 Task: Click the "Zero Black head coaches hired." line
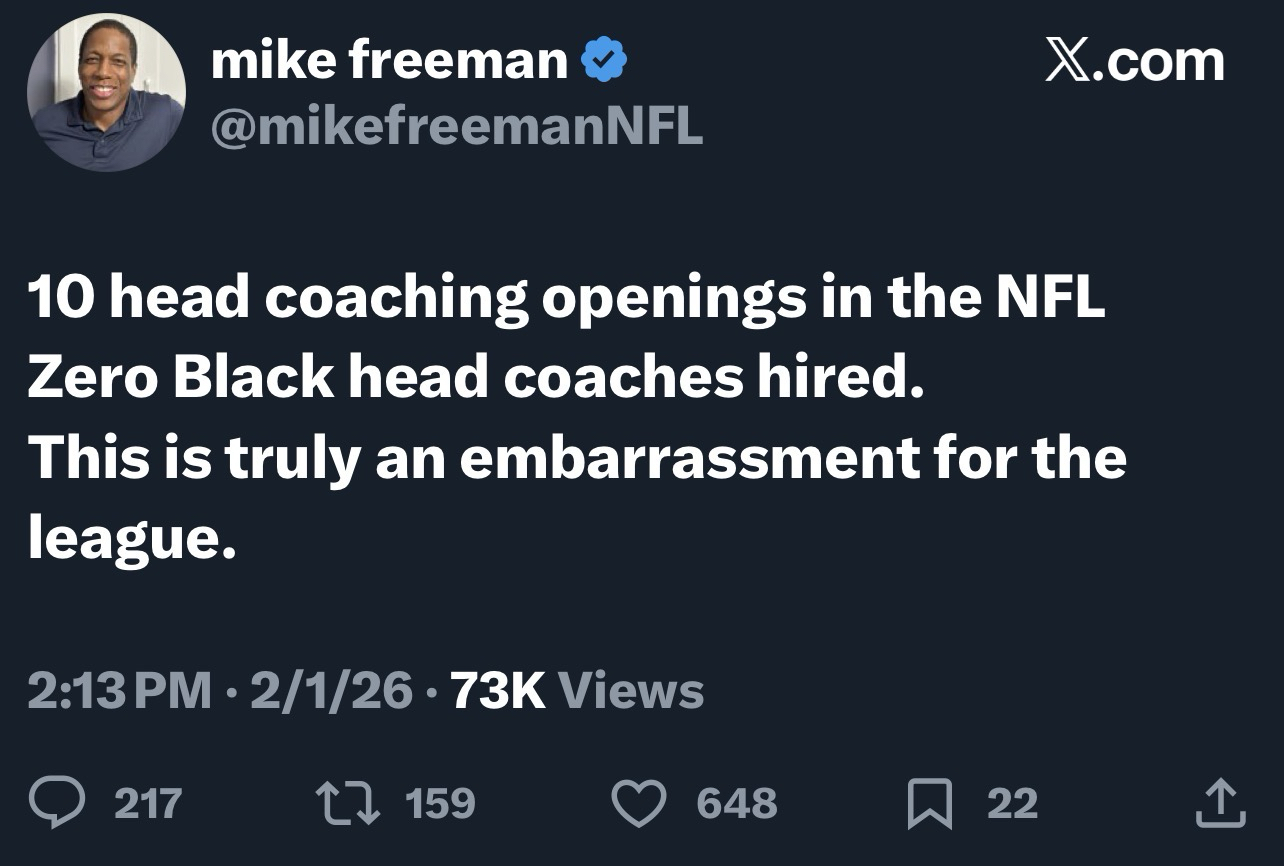pos(470,377)
